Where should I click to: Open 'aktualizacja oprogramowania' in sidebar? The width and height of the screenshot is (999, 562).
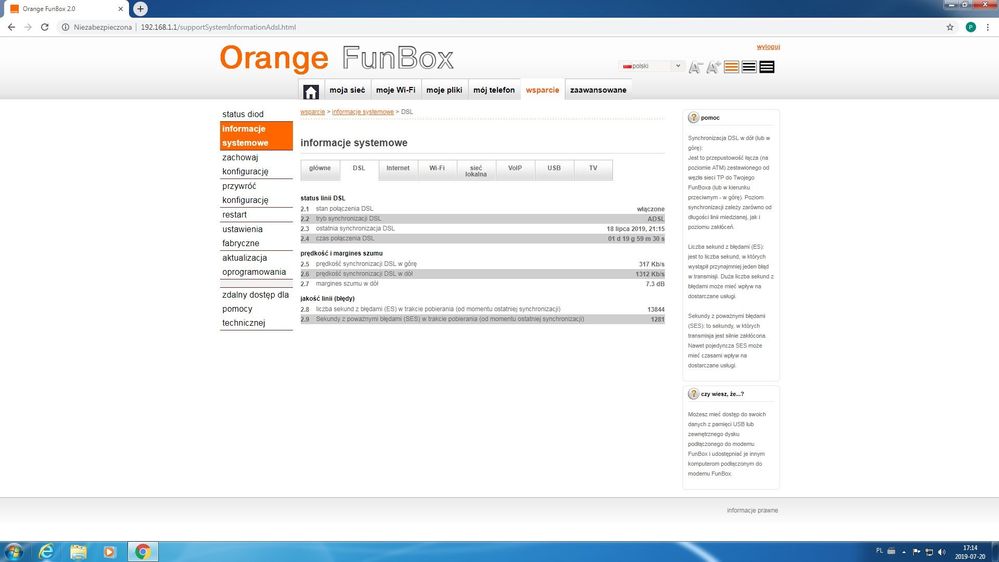coord(256,265)
